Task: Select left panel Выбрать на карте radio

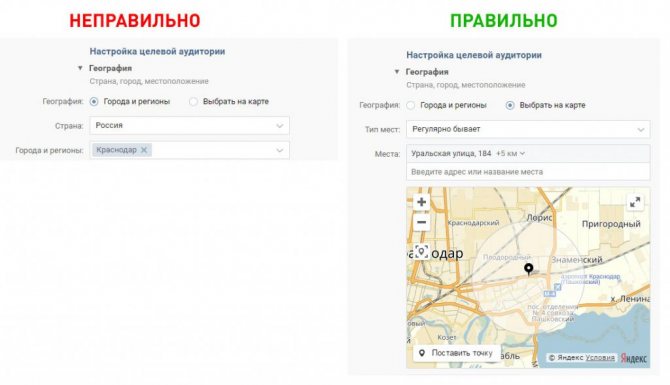Action: [194, 102]
